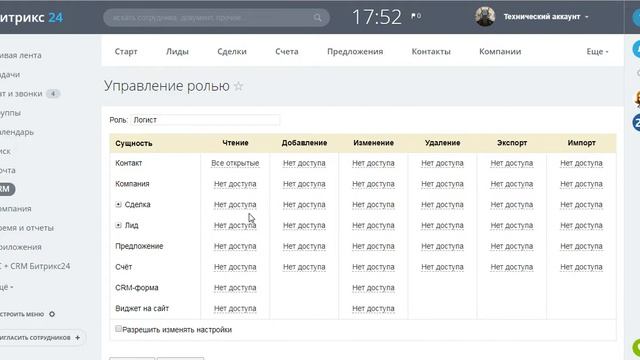Switch to the Компании tab
This screenshot has width=640, height=360.
[500, 51]
